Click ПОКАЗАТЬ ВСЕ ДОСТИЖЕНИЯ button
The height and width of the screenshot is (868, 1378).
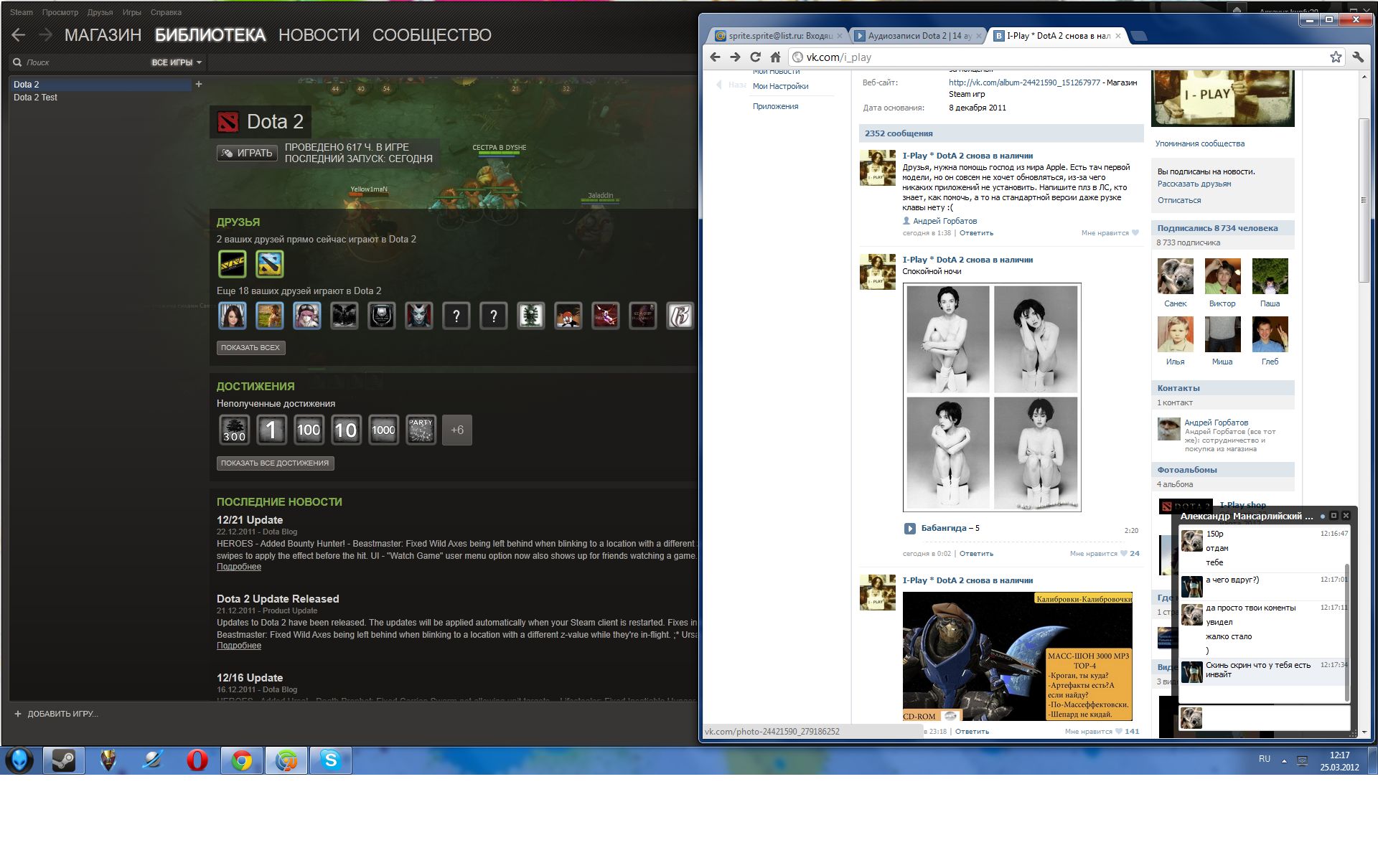click(x=275, y=463)
